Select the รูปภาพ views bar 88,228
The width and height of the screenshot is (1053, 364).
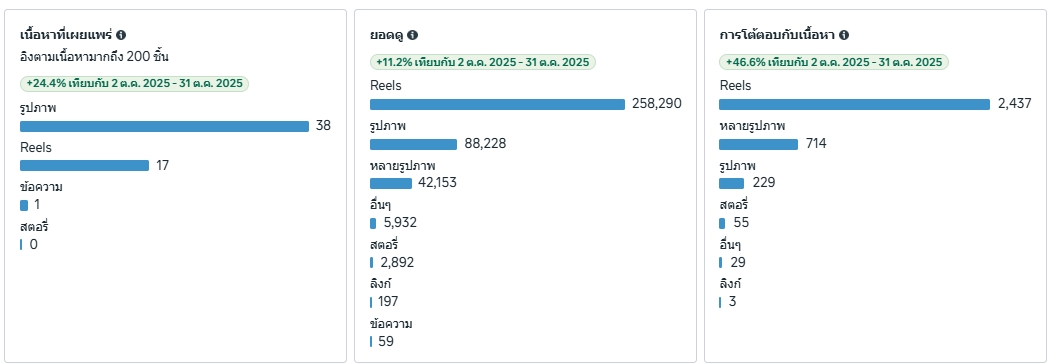413,144
